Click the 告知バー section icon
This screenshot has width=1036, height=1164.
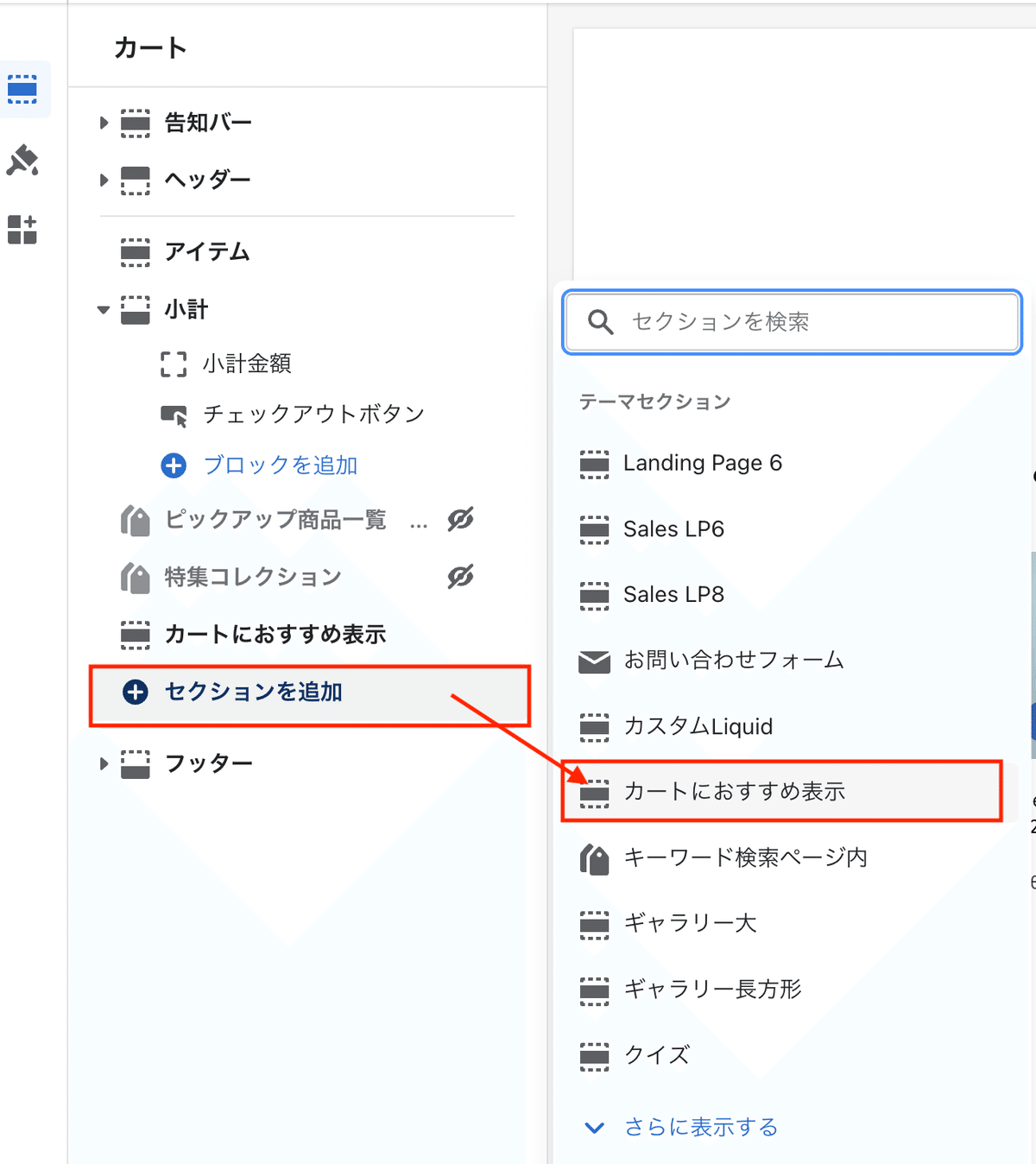(136, 123)
